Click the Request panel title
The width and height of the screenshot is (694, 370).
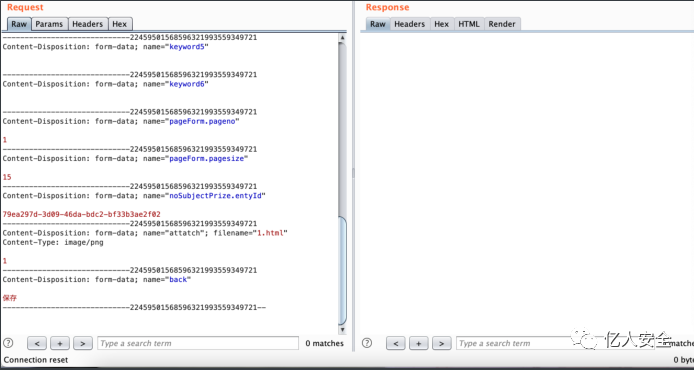(25, 7)
